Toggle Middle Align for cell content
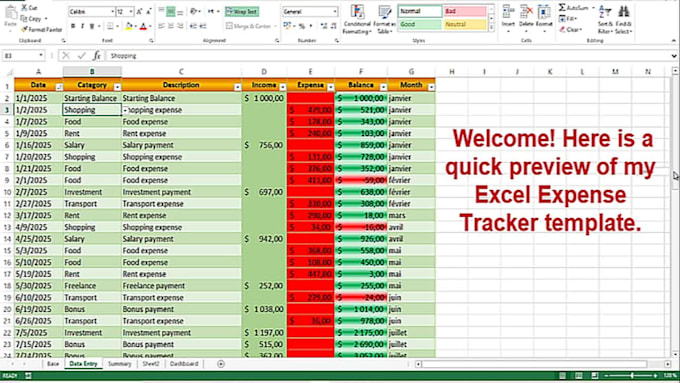Screen dimensions: 680x383 pyautogui.click(x=170, y=12)
